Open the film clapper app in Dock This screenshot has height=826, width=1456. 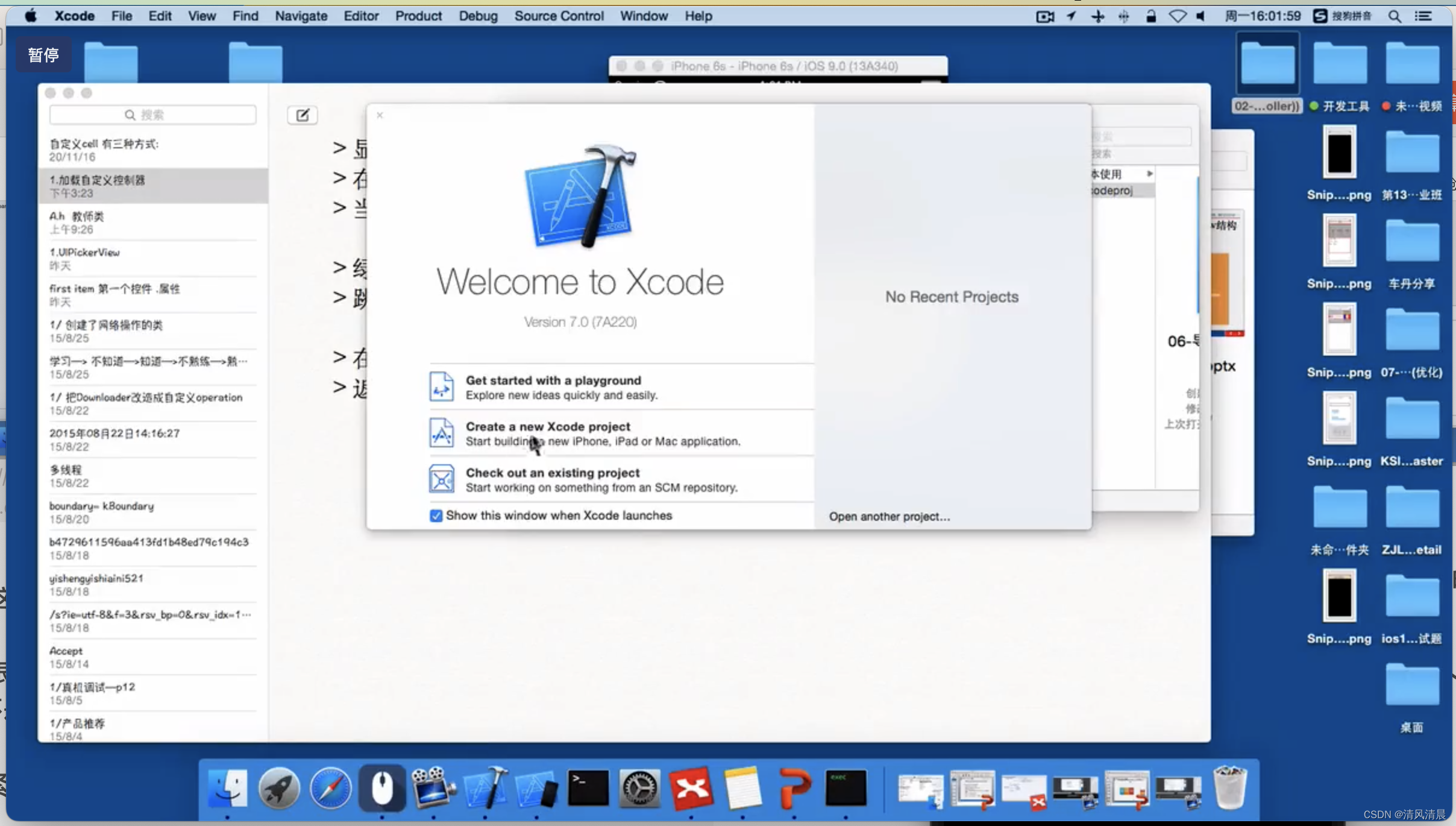point(433,788)
